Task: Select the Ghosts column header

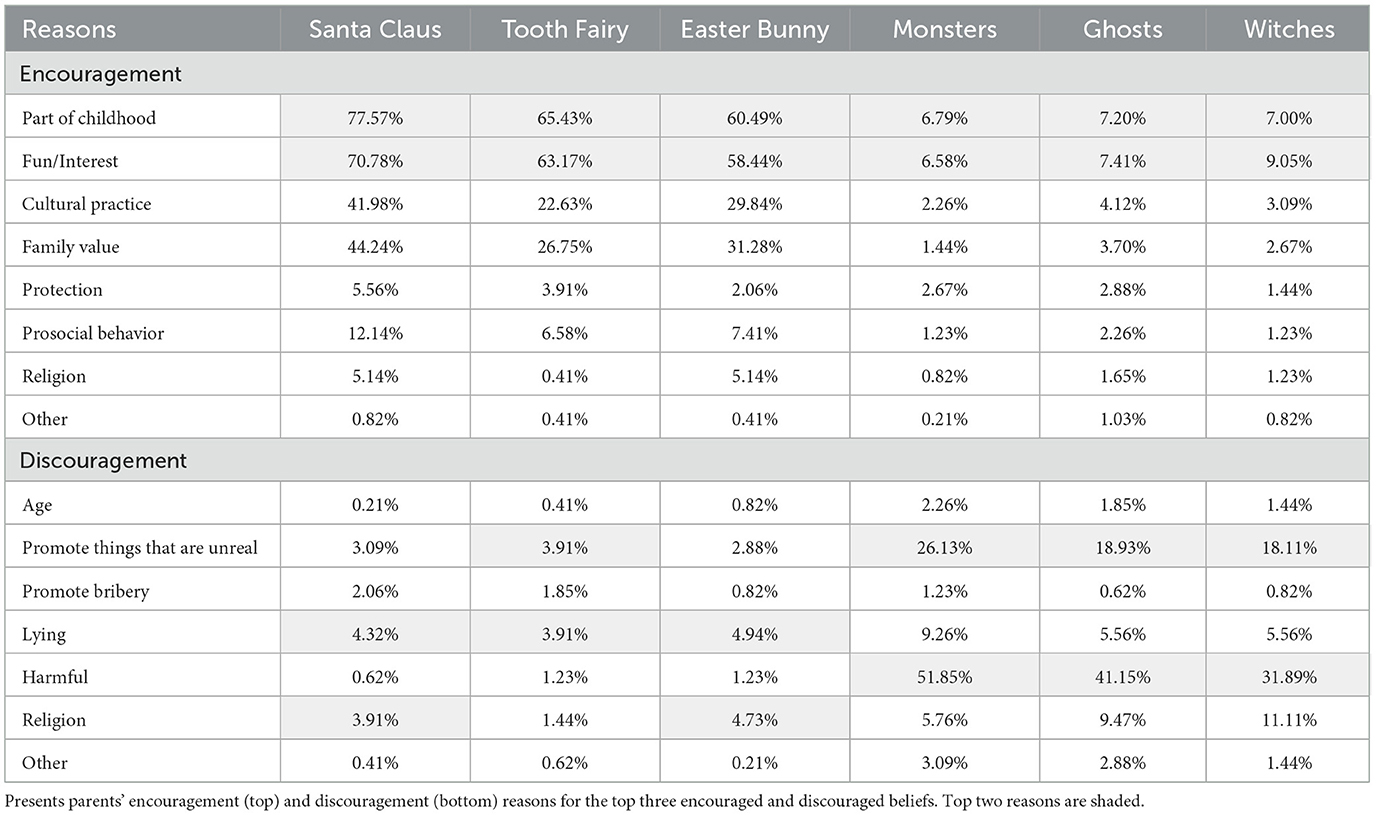Action: [1123, 29]
